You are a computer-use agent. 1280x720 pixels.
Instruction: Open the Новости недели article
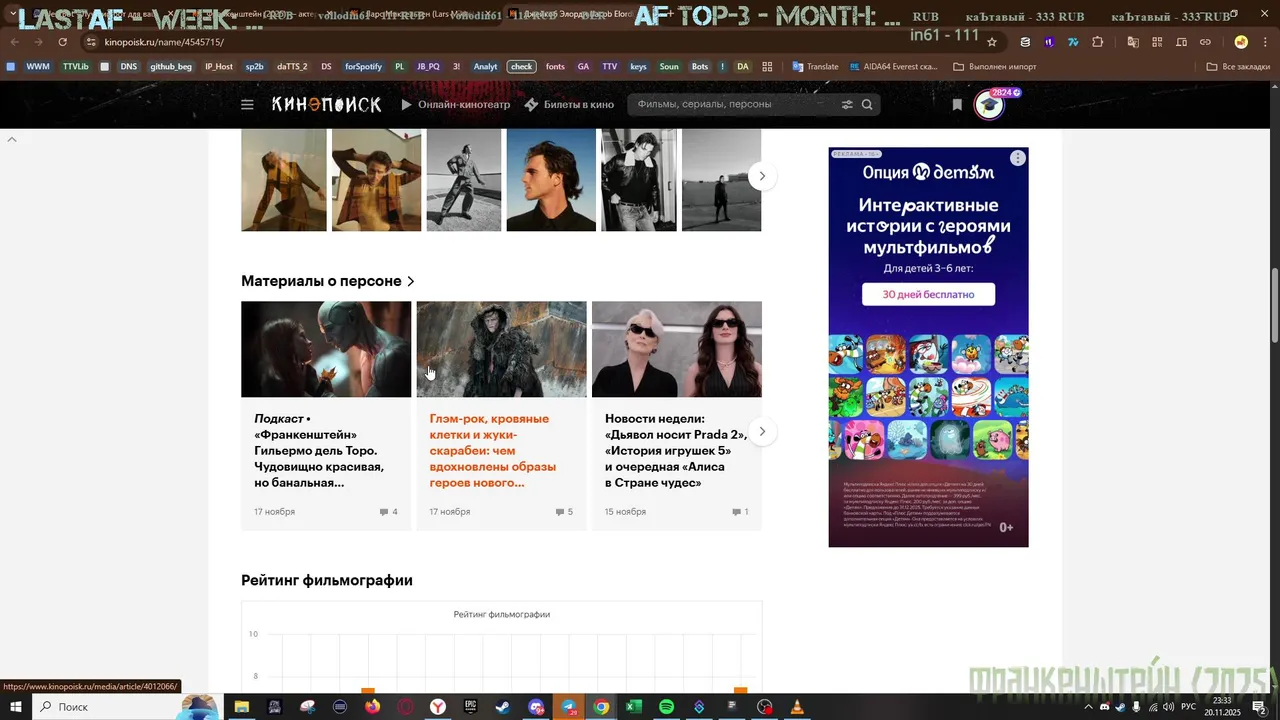(x=675, y=451)
